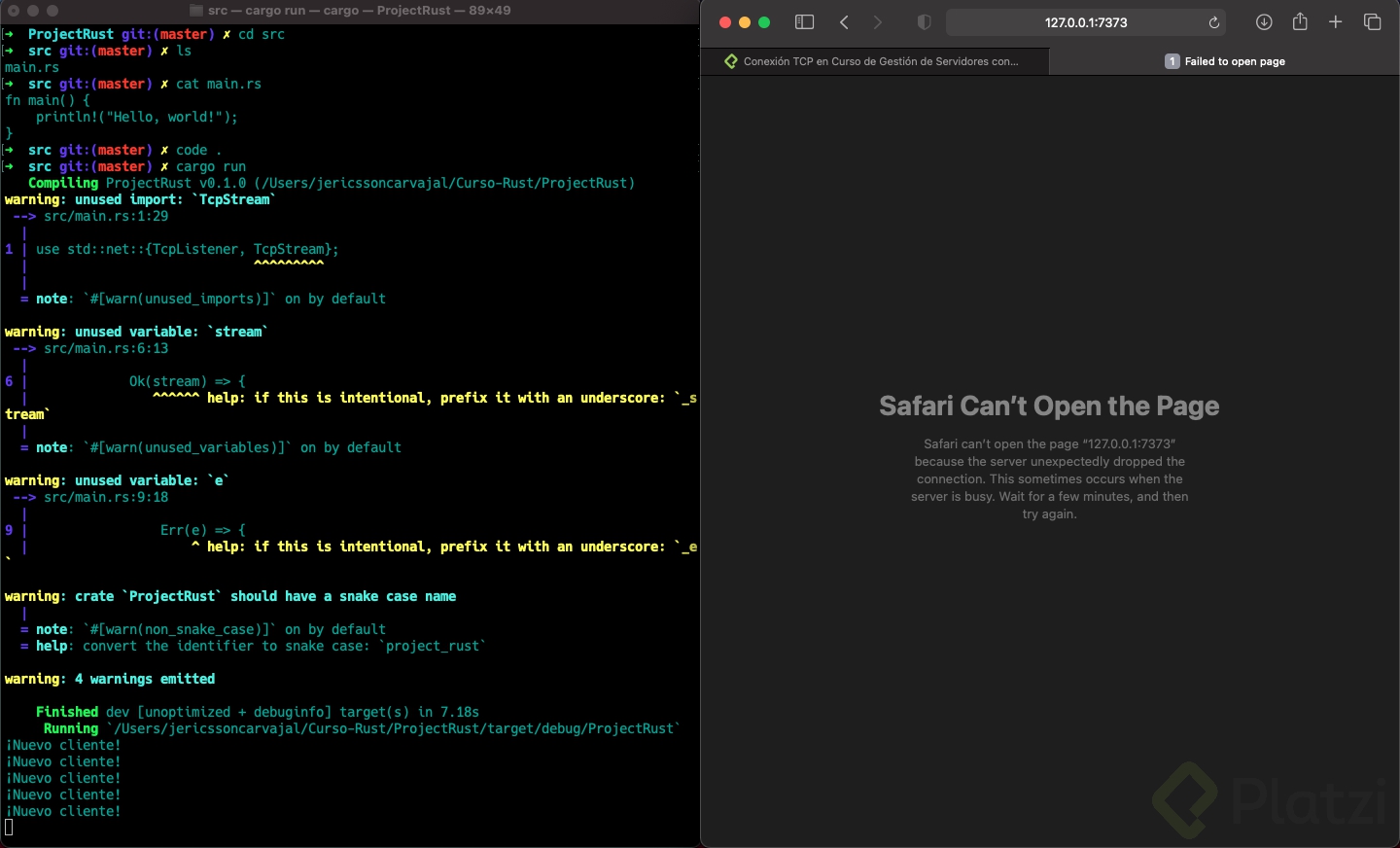This screenshot has width=1400, height=848.
Task: Show the Downloads list
Action: [x=1264, y=21]
